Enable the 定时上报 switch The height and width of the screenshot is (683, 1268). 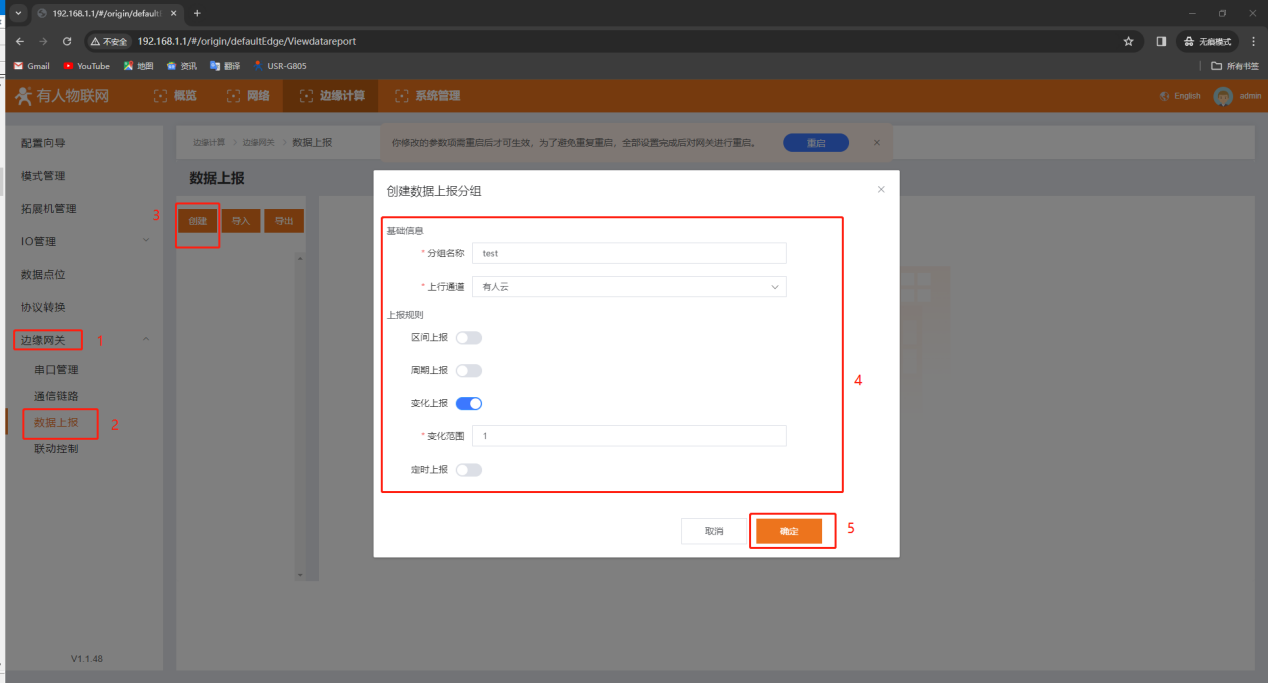tap(469, 470)
